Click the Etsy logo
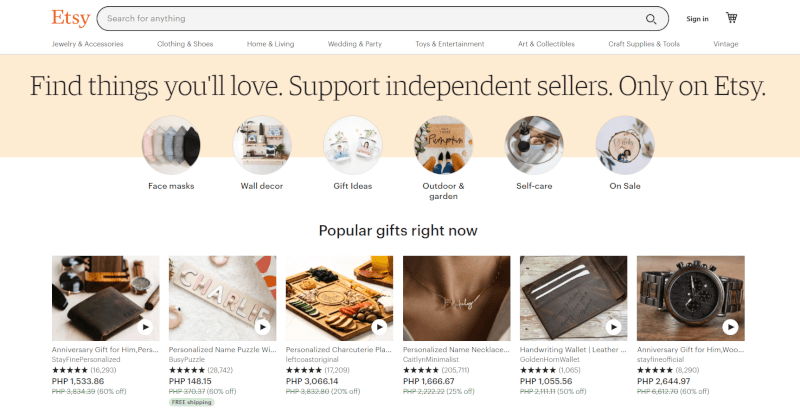Screen dimensions: 800x419 coord(70,18)
